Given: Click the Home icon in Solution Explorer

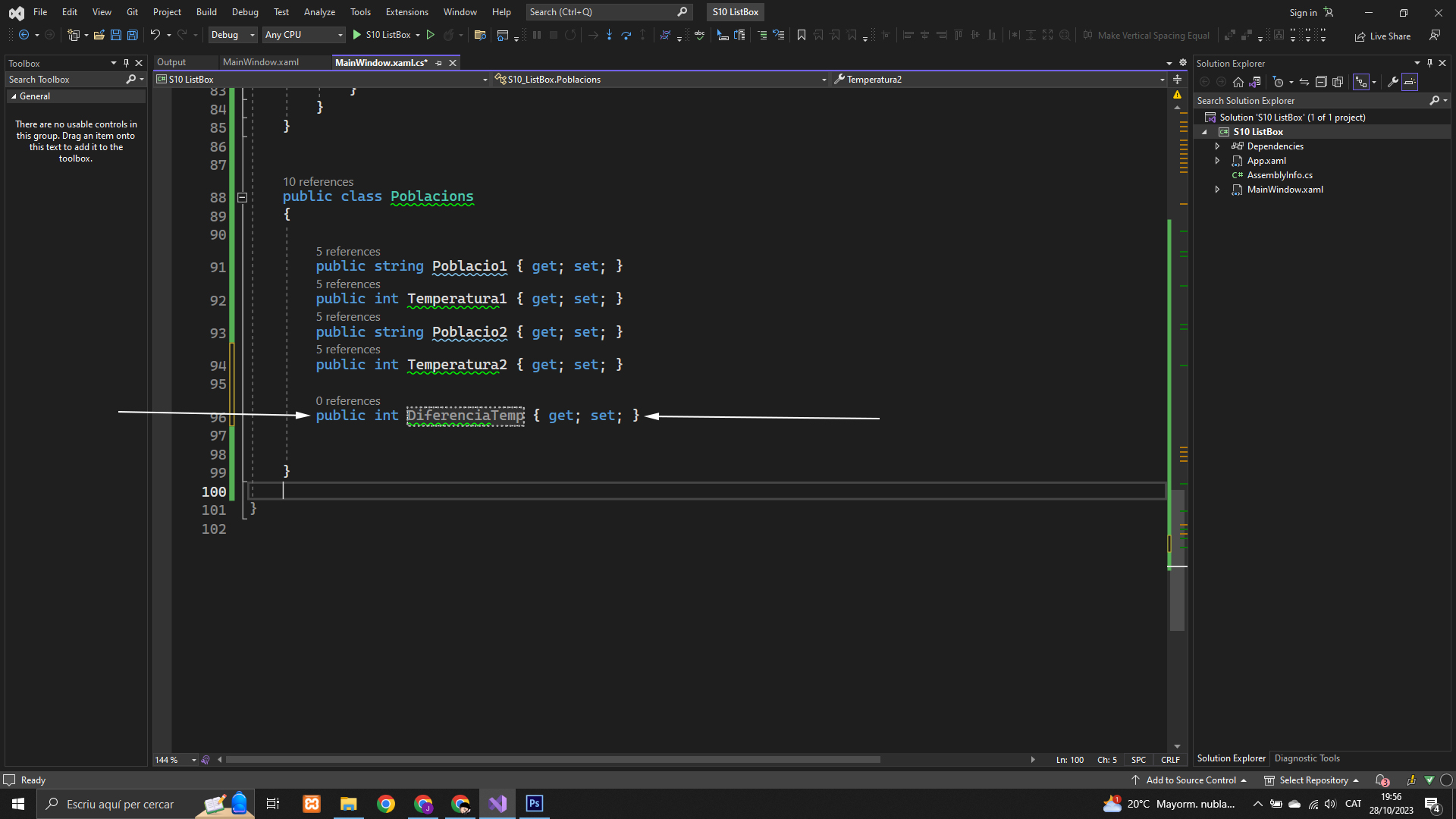Looking at the screenshot, I should coord(1238,82).
